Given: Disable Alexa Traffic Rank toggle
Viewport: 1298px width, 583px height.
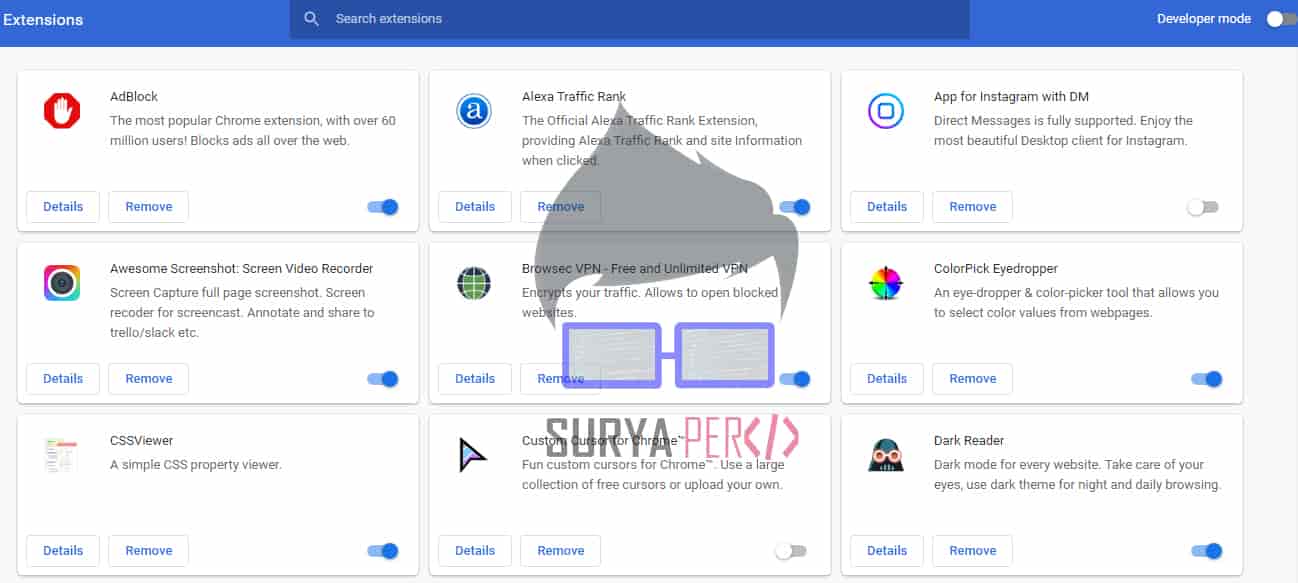Looking at the screenshot, I should click(795, 207).
